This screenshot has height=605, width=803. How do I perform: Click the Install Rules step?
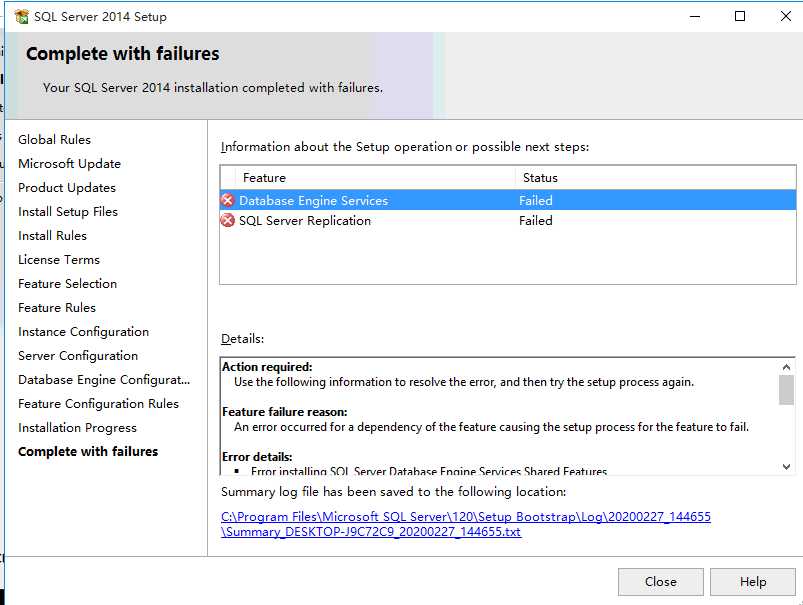coord(53,236)
